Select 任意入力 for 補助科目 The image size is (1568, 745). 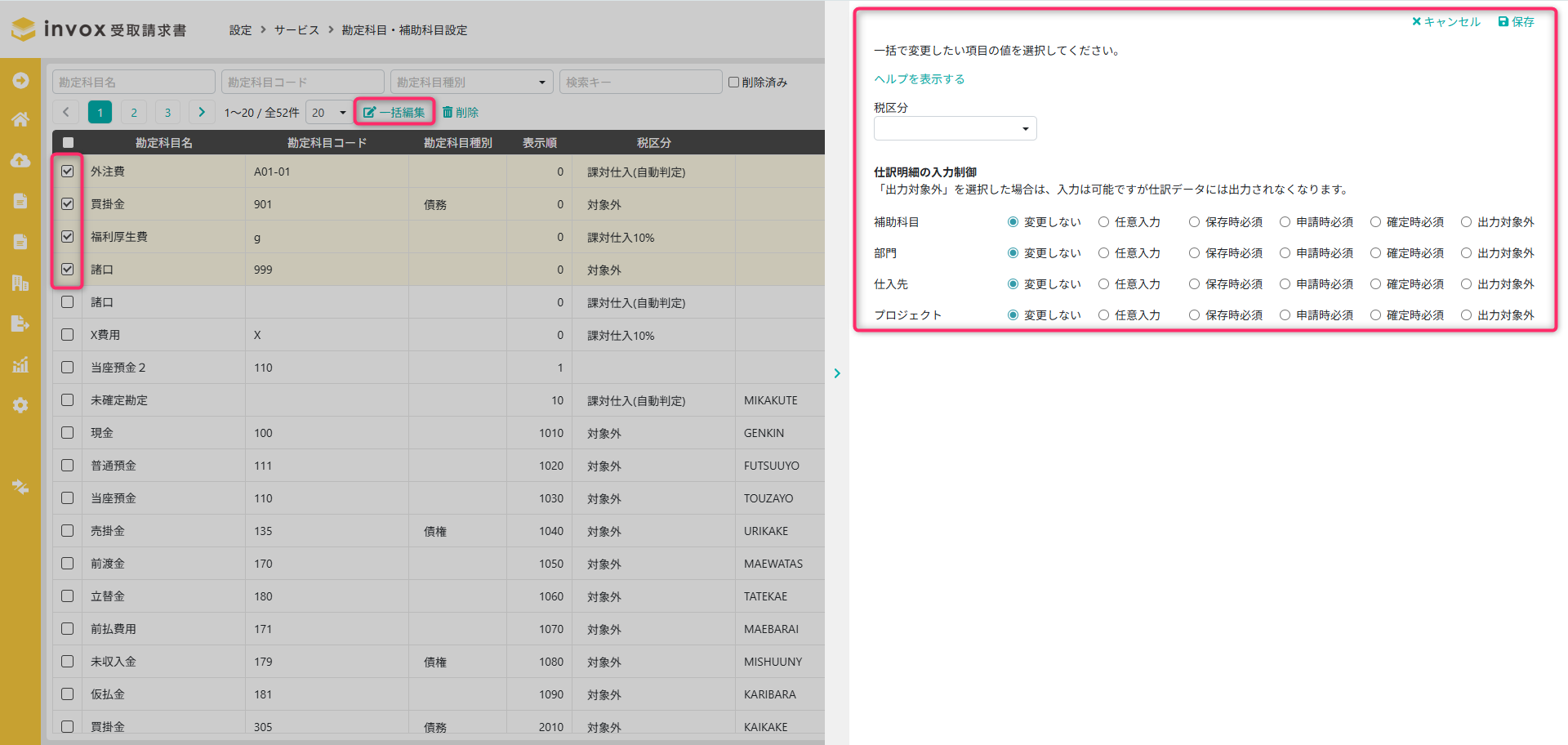1104,222
